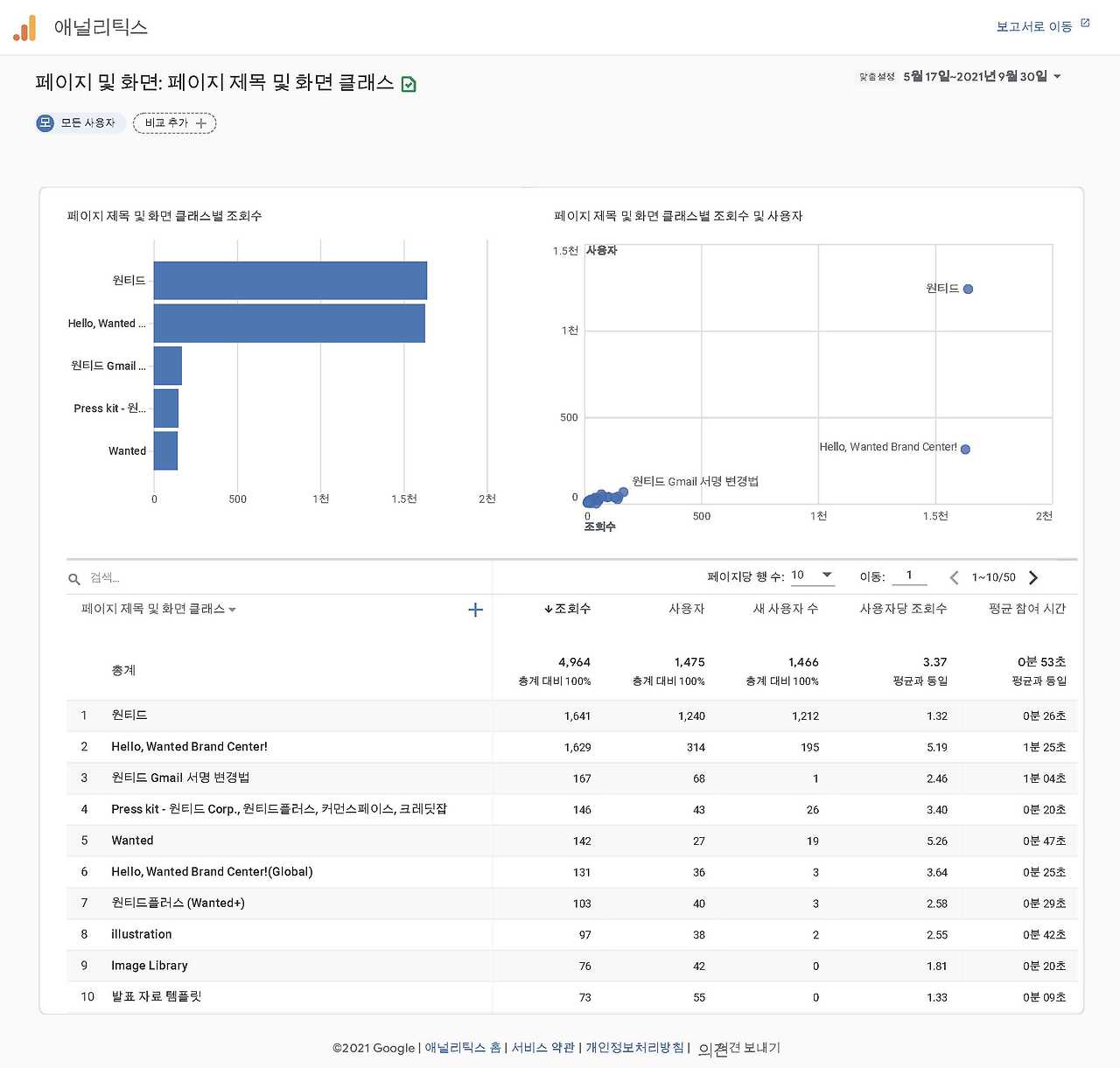Click the 조회수 및 사용자 scatter chart title
This screenshot has height=1068, width=1120.
coord(678,216)
